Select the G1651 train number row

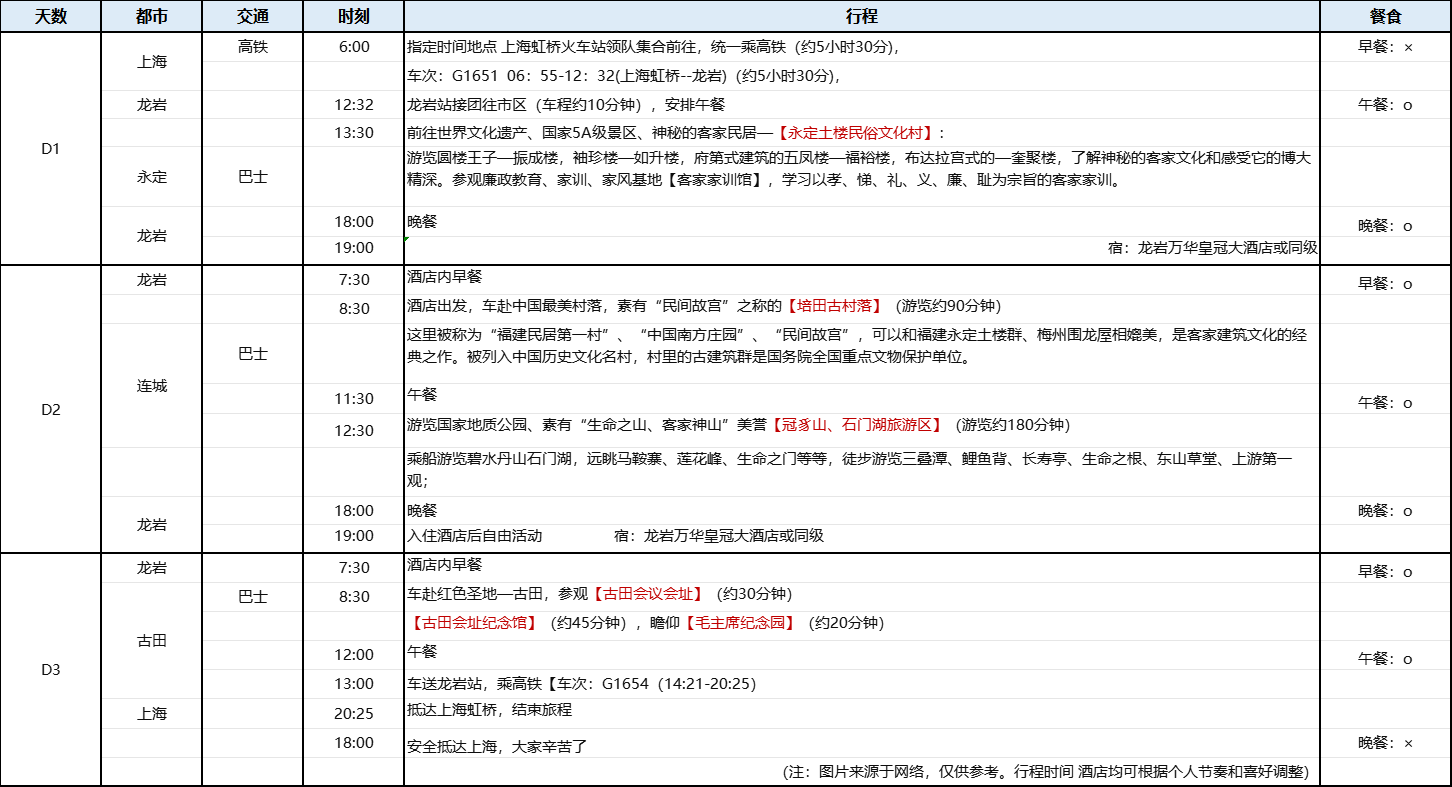point(623,76)
